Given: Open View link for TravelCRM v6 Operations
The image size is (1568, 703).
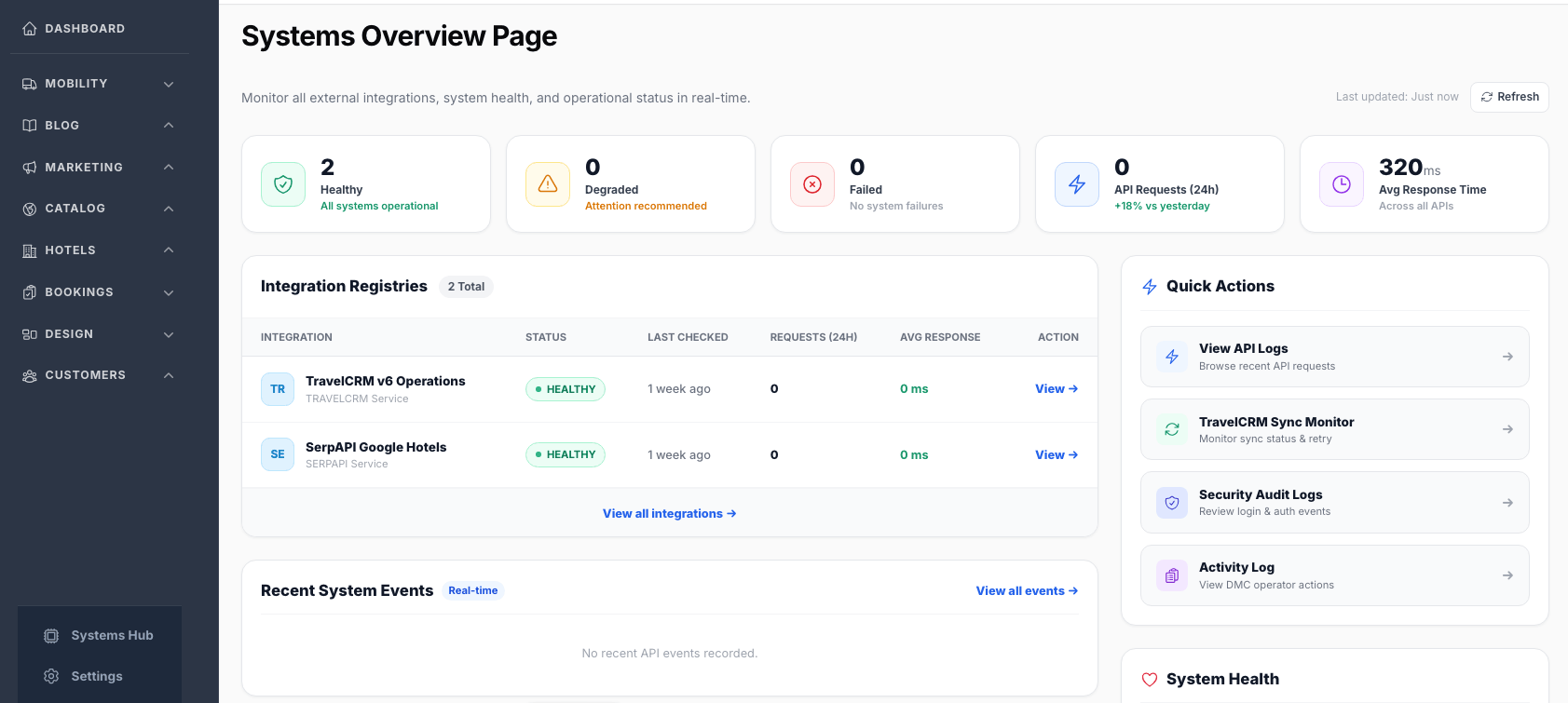Looking at the screenshot, I should [1057, 389].
